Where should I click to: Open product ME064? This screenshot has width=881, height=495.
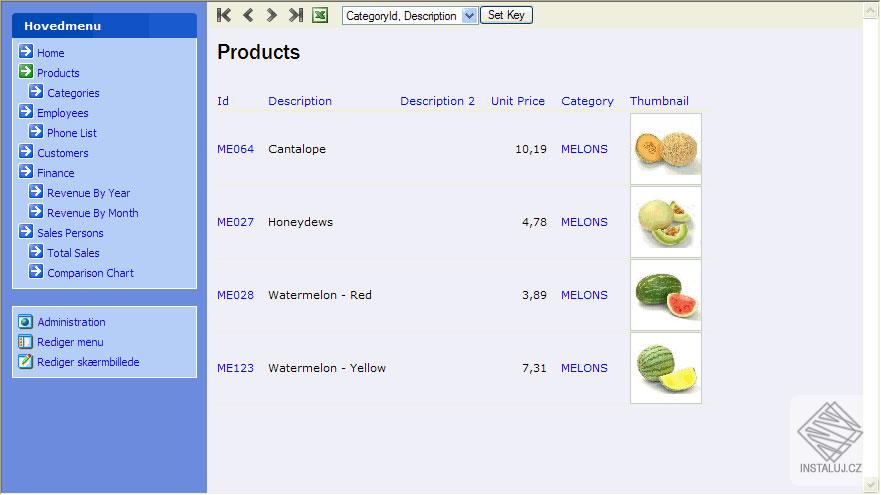pos(235,149)
